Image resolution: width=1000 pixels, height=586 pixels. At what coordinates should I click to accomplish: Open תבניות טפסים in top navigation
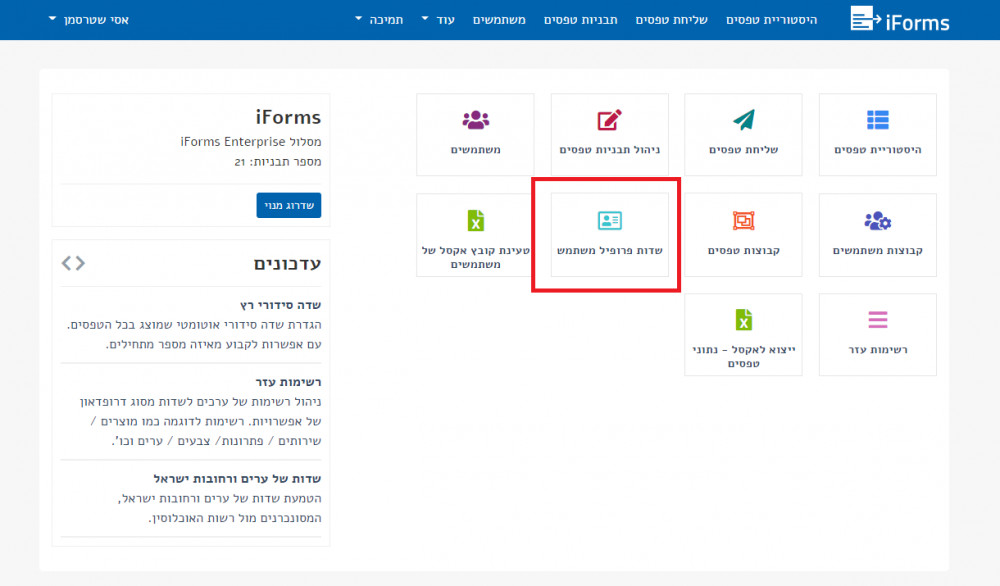[580, 20]
